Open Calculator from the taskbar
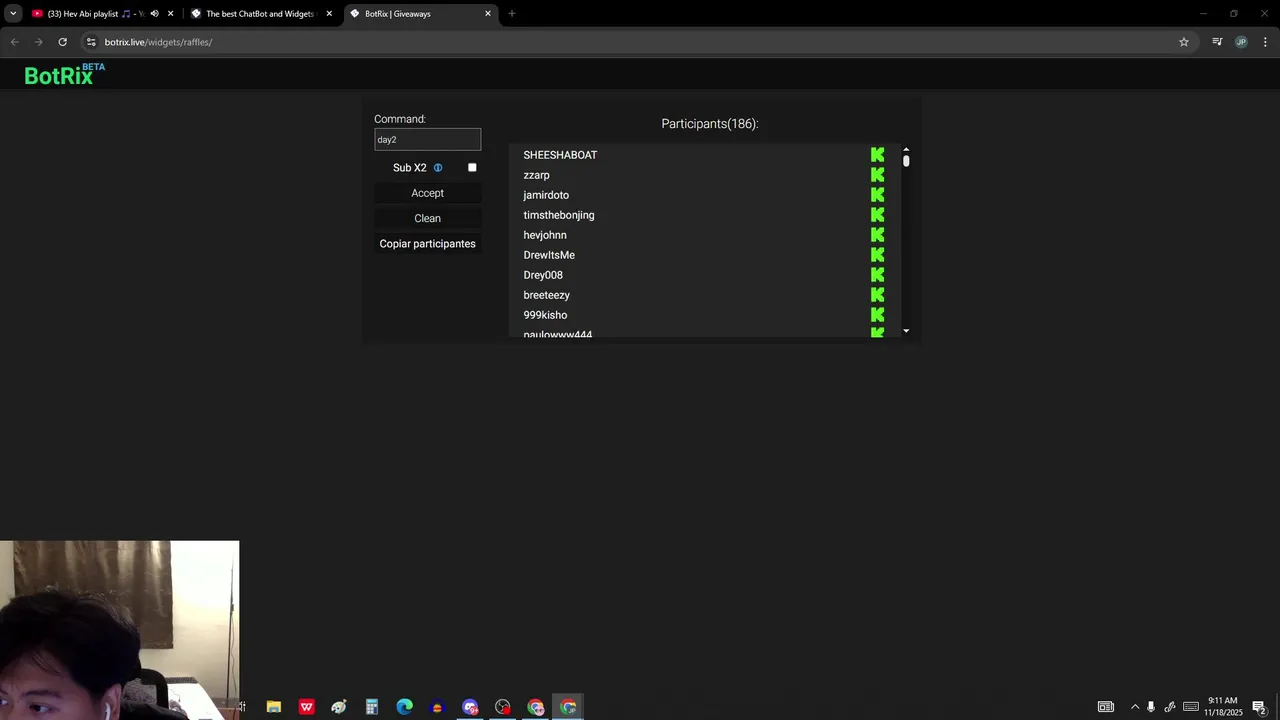 coord(371,707)
